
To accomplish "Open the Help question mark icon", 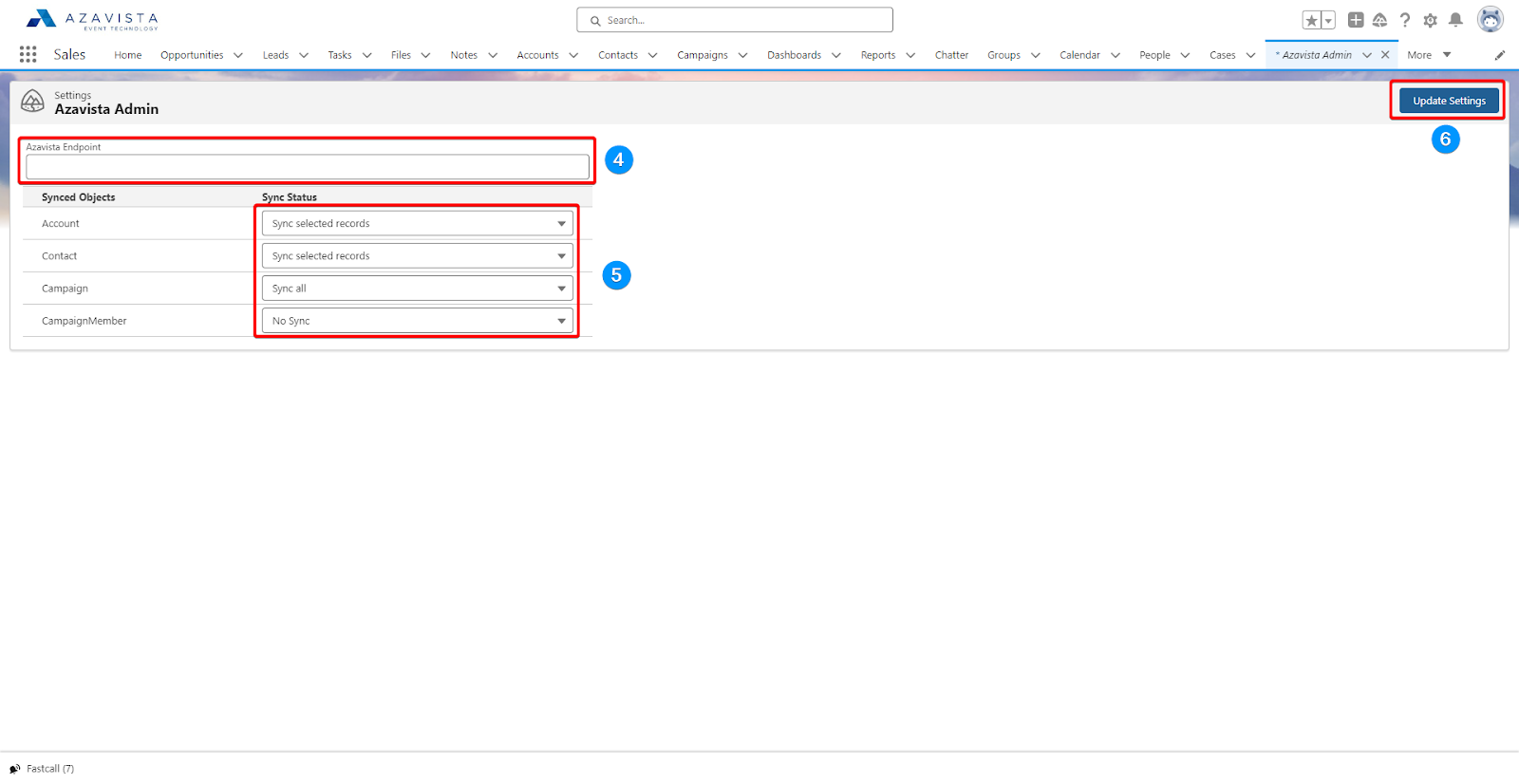I will pyautogui.click(x=1405, y=20).
